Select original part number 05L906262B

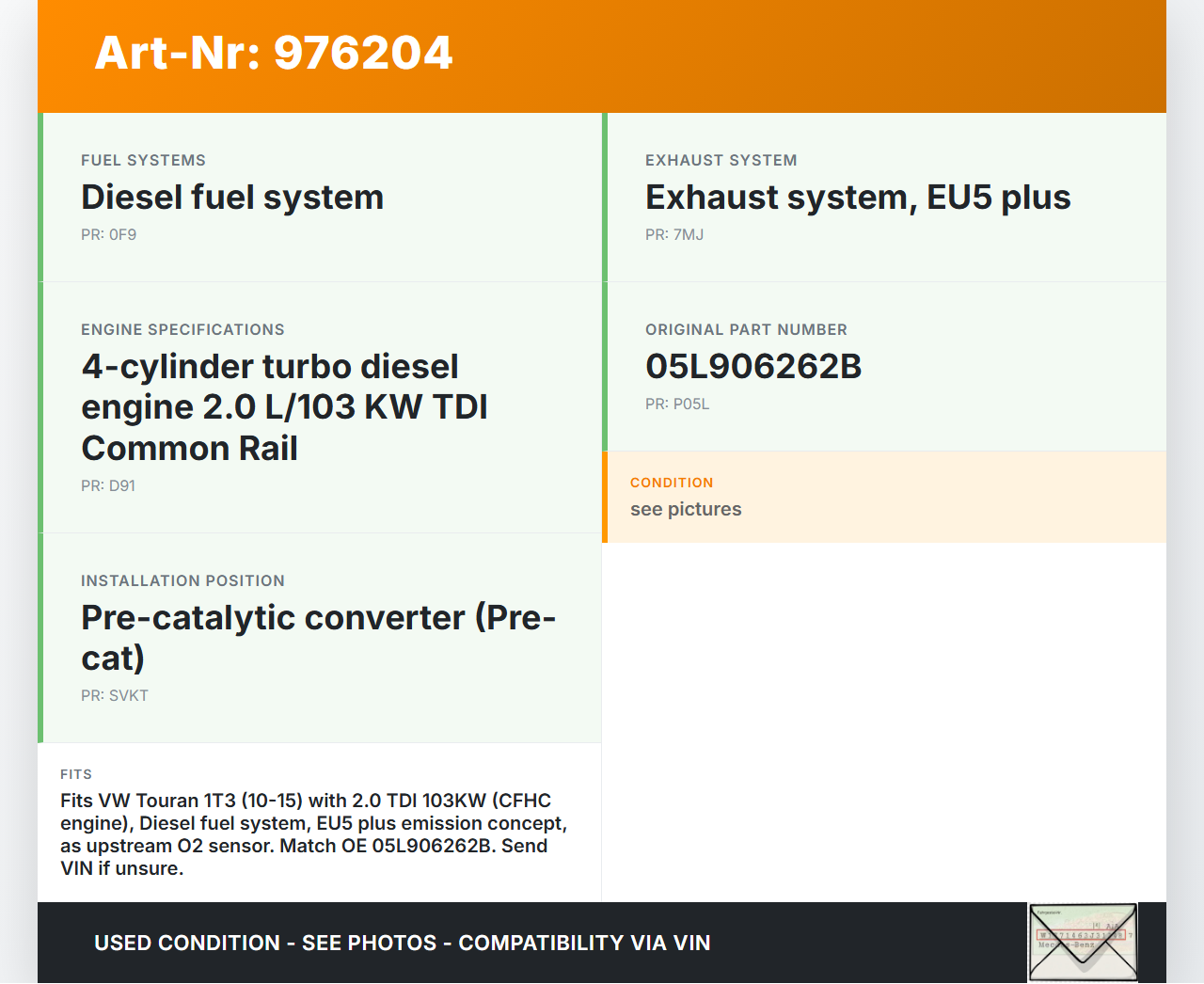click(753, 367)
